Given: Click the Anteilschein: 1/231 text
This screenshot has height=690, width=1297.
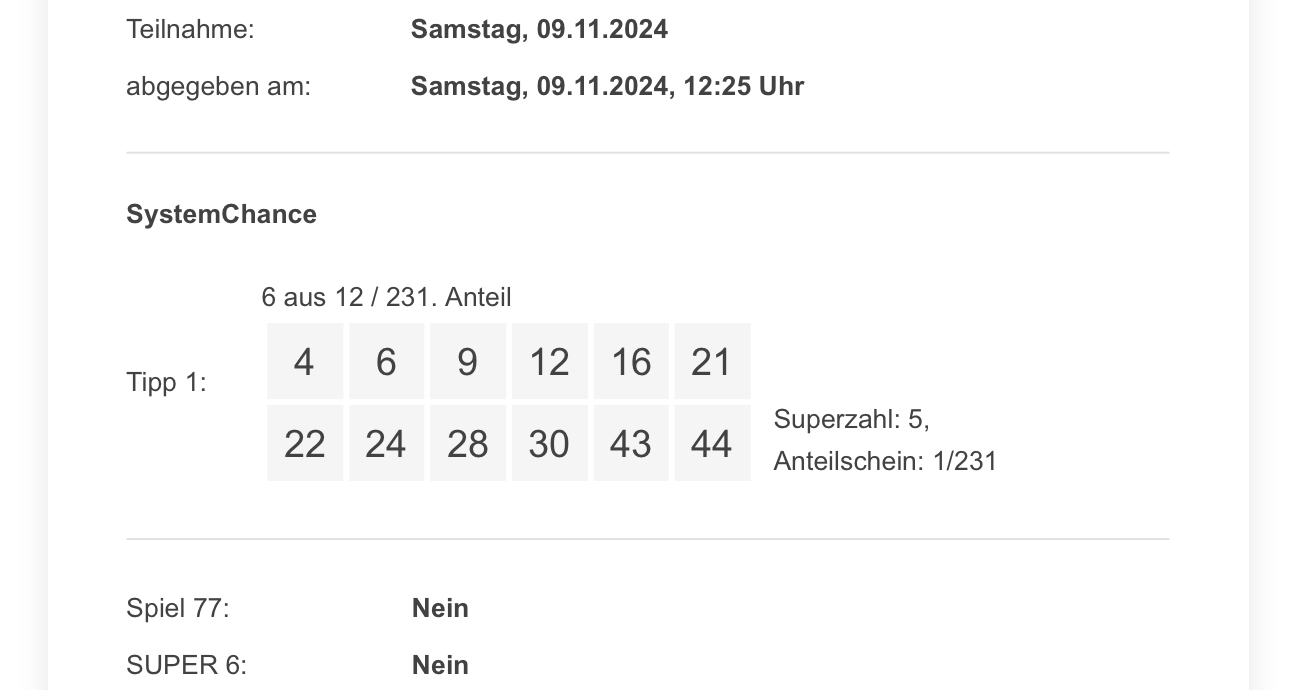Looking at the screenshot, I should pos(885,461).
